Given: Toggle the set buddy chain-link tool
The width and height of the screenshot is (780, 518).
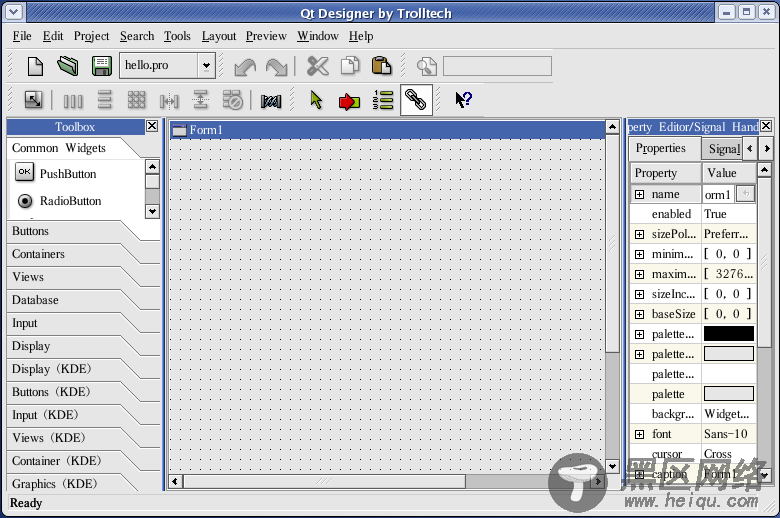Looking at the screenshot, I should 416,100.
